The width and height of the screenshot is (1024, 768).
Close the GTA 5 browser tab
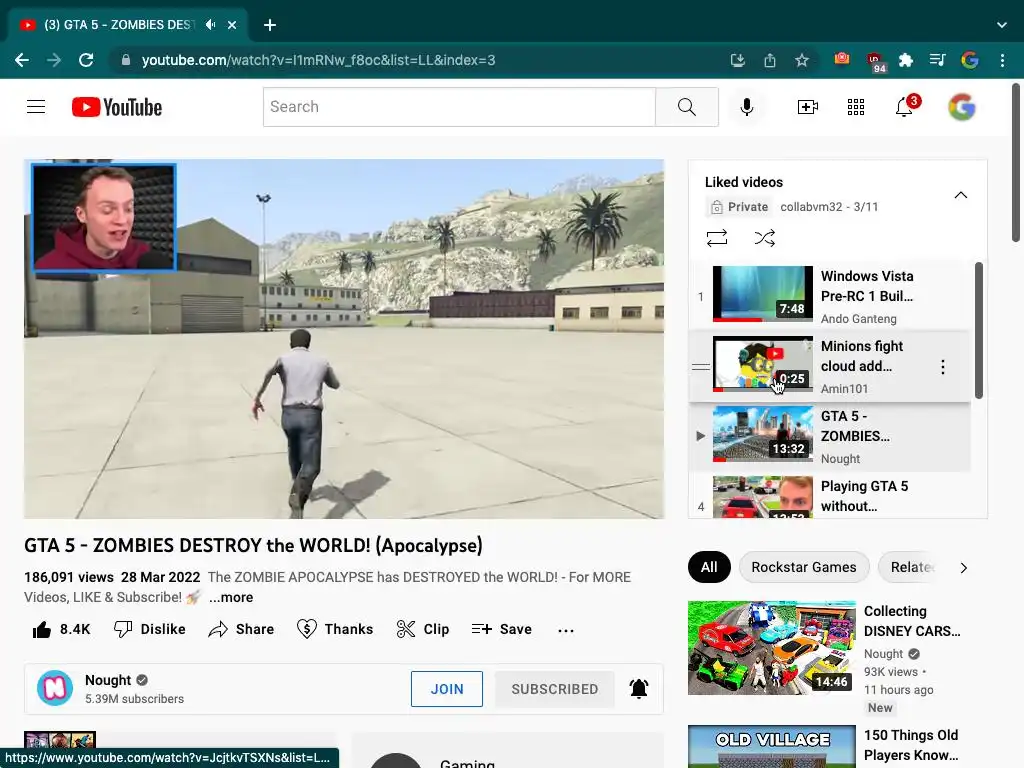(x=232, y=25)
